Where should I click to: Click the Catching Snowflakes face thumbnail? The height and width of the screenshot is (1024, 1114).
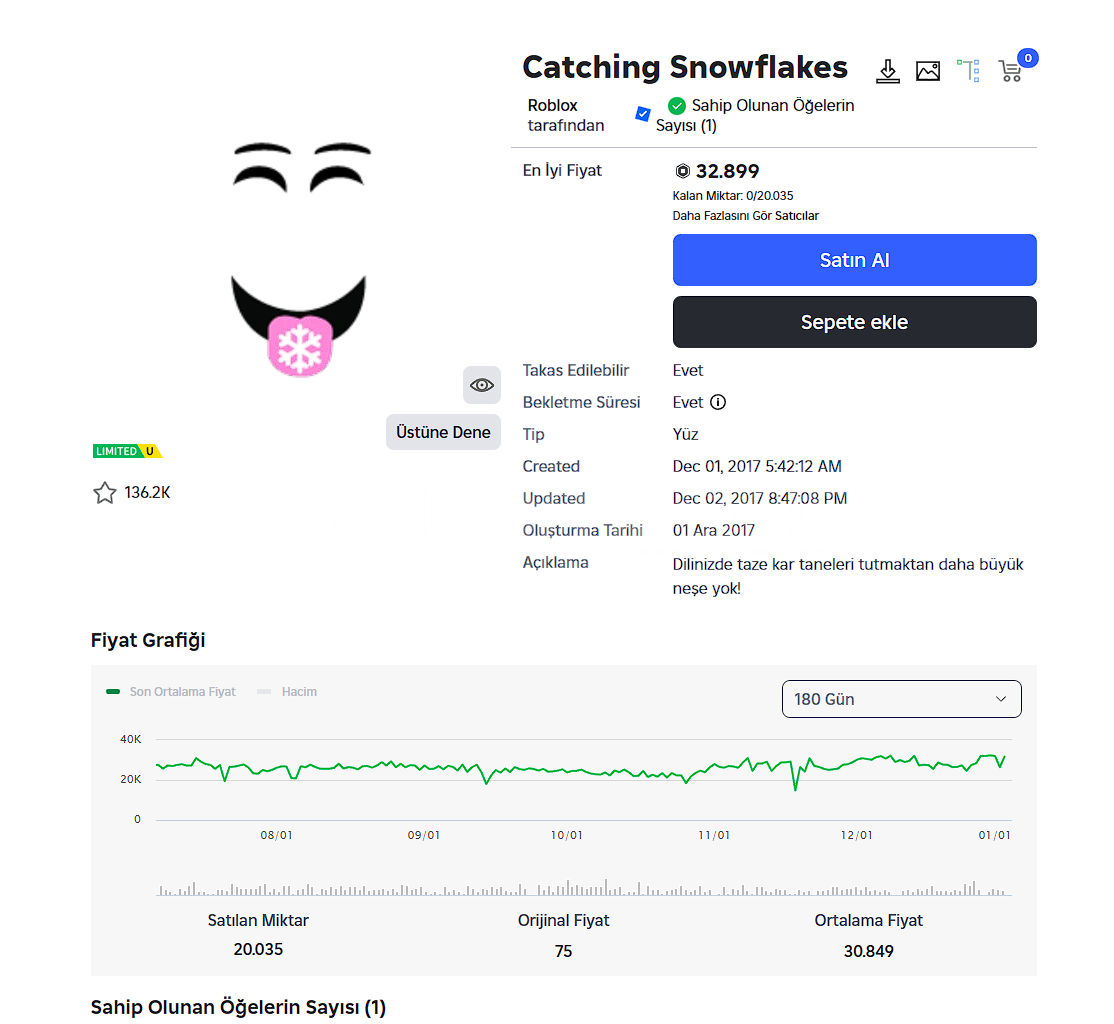pos(300,262)
